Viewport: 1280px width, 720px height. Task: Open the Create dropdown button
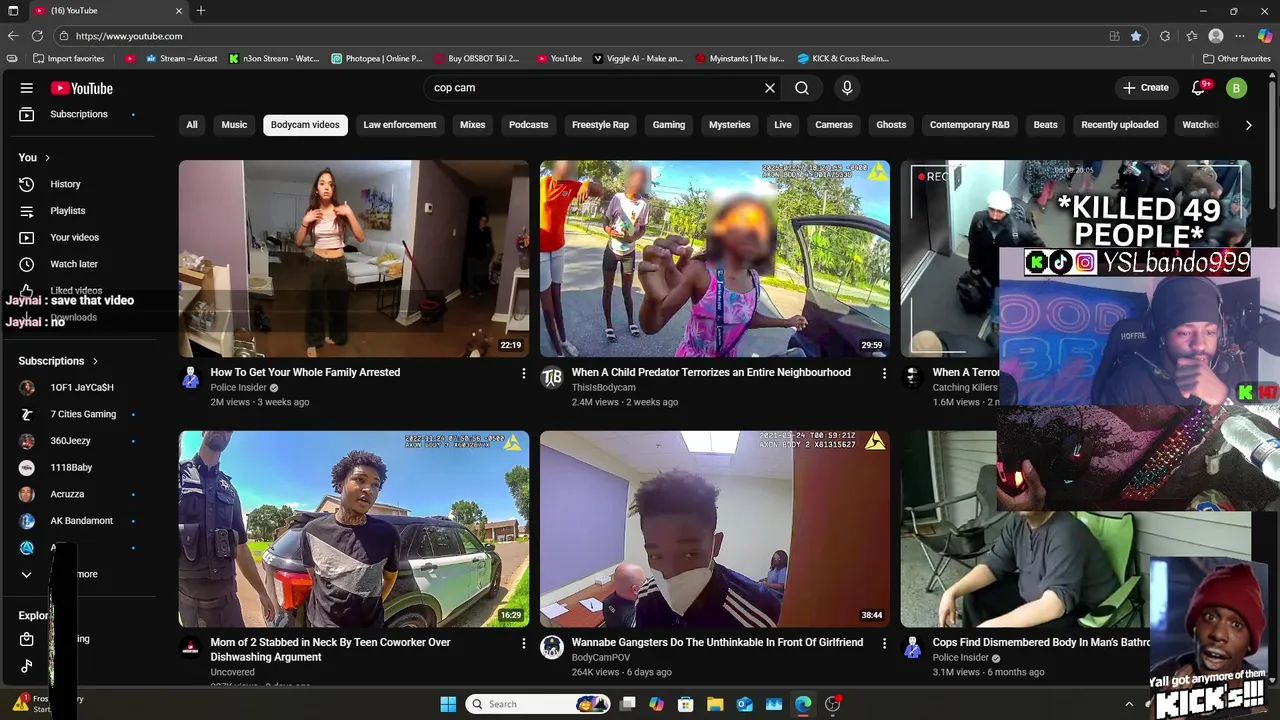point(1146,88)
